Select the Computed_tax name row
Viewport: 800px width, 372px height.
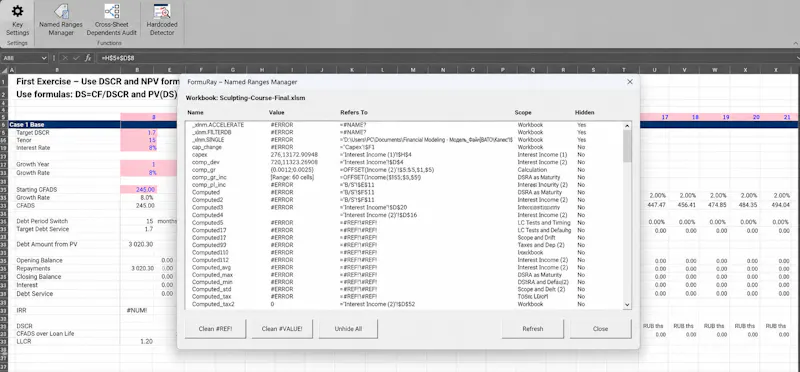pos(404,296)
